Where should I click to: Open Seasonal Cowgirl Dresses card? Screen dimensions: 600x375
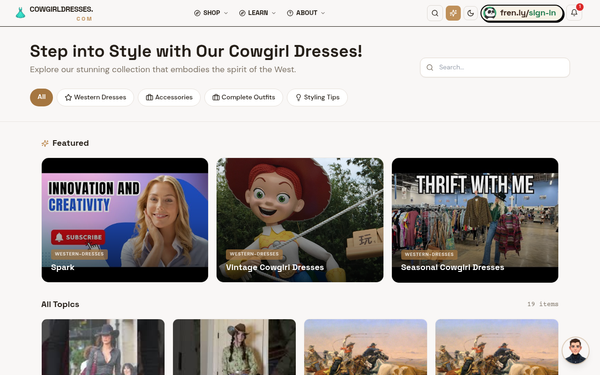pyautogui.click(x=475, y=220)
